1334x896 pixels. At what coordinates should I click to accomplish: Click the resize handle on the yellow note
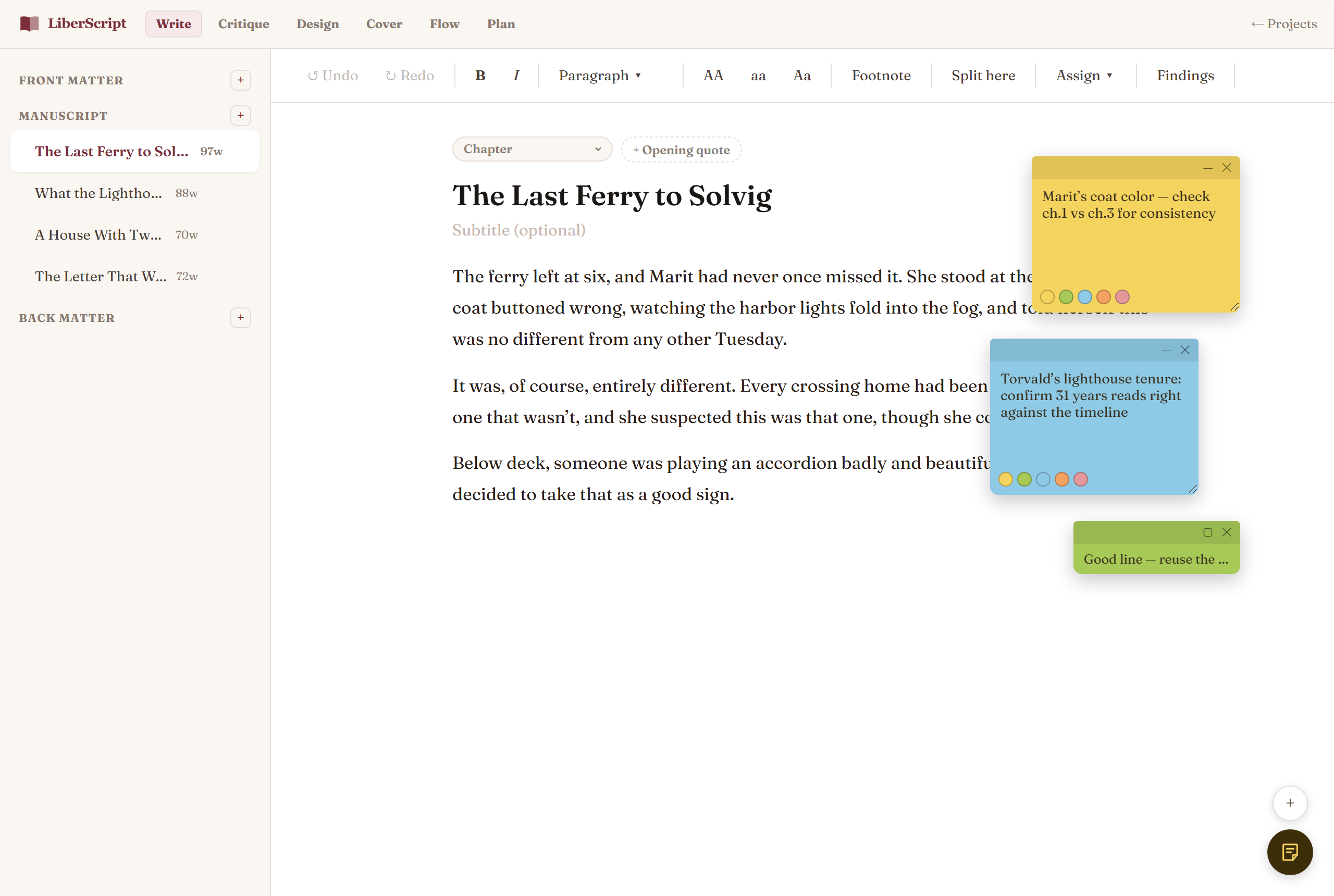[x=1234, y=307]
